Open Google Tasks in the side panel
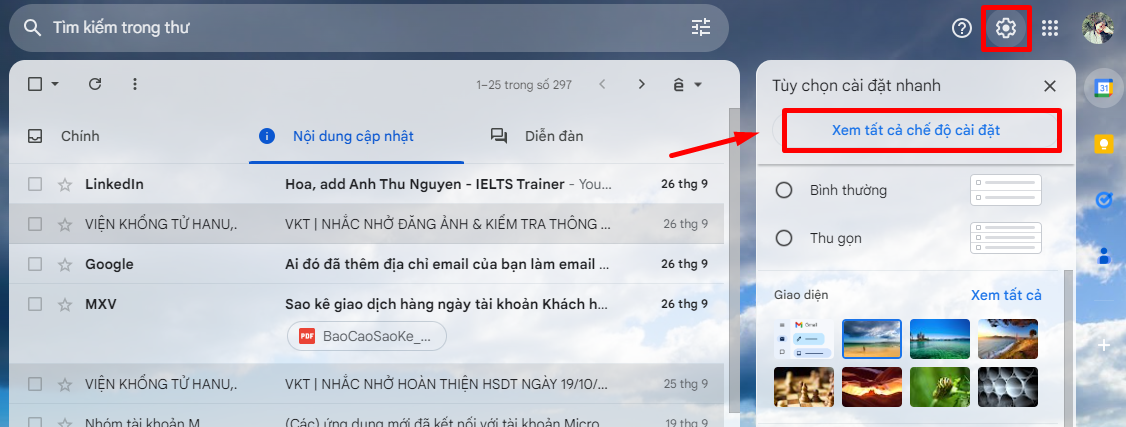Image resolution: width=1126 pixels, height=427 pixels. click(1104, 200)
